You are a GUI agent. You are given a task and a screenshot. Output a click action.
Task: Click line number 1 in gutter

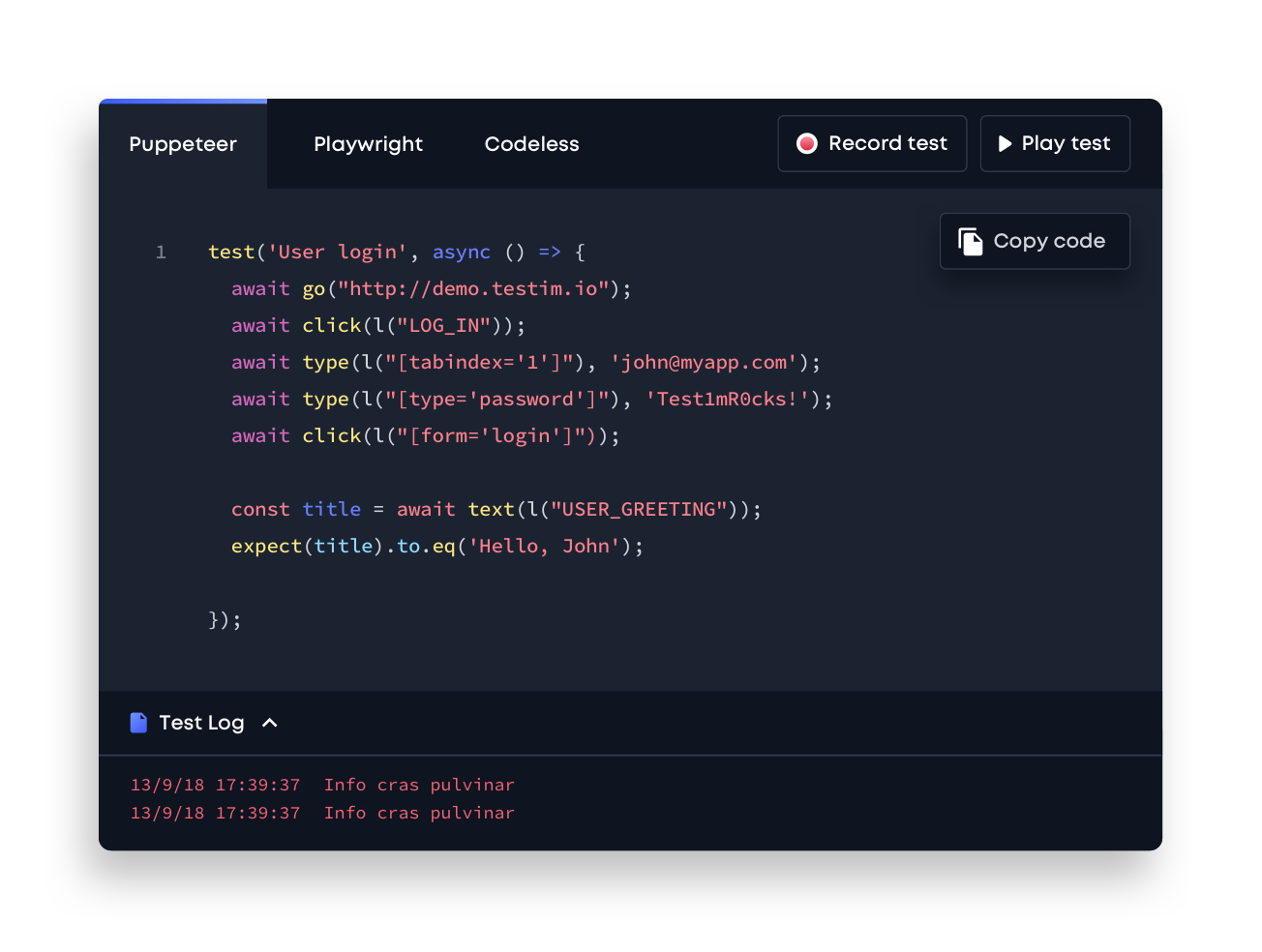point(161,253)
